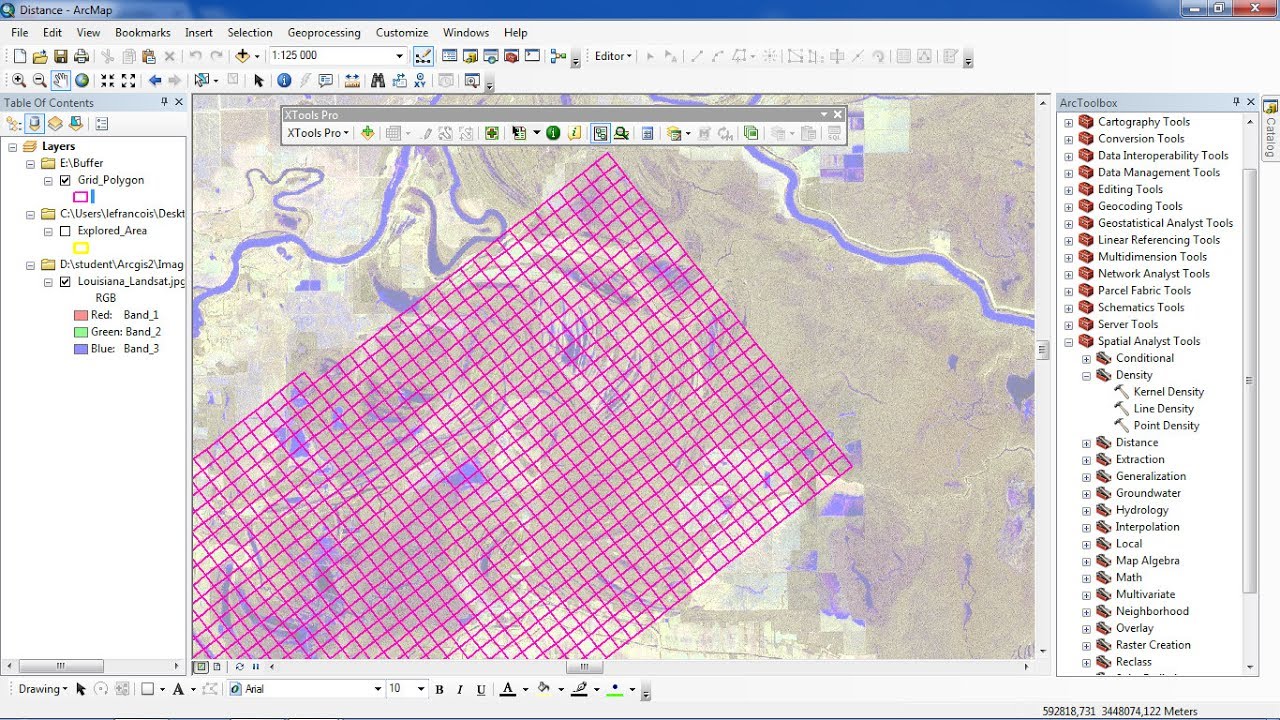This screenshot has width=1280, height=720.
Task: Enable the Explored_Area layer checkbox
Action: coord(65,231)
